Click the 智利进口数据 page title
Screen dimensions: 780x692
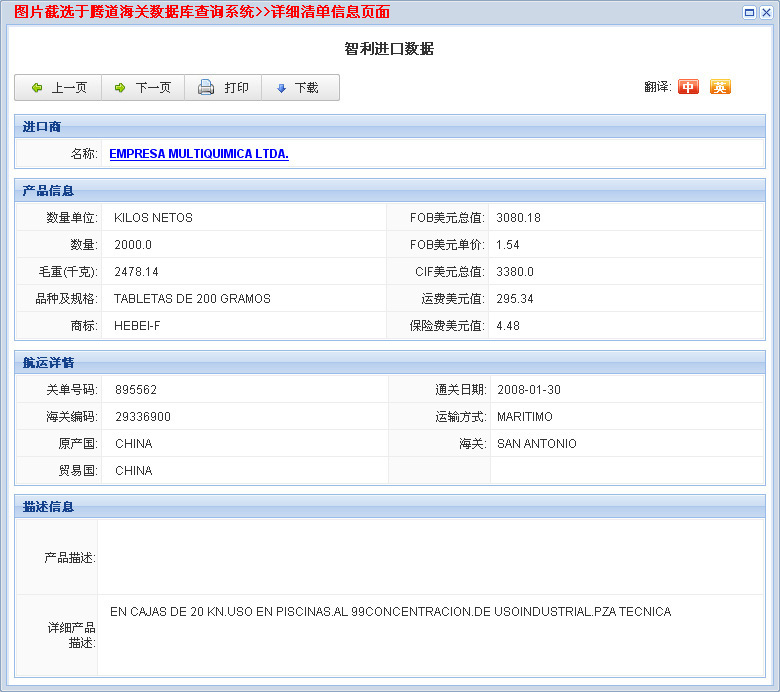389,49
